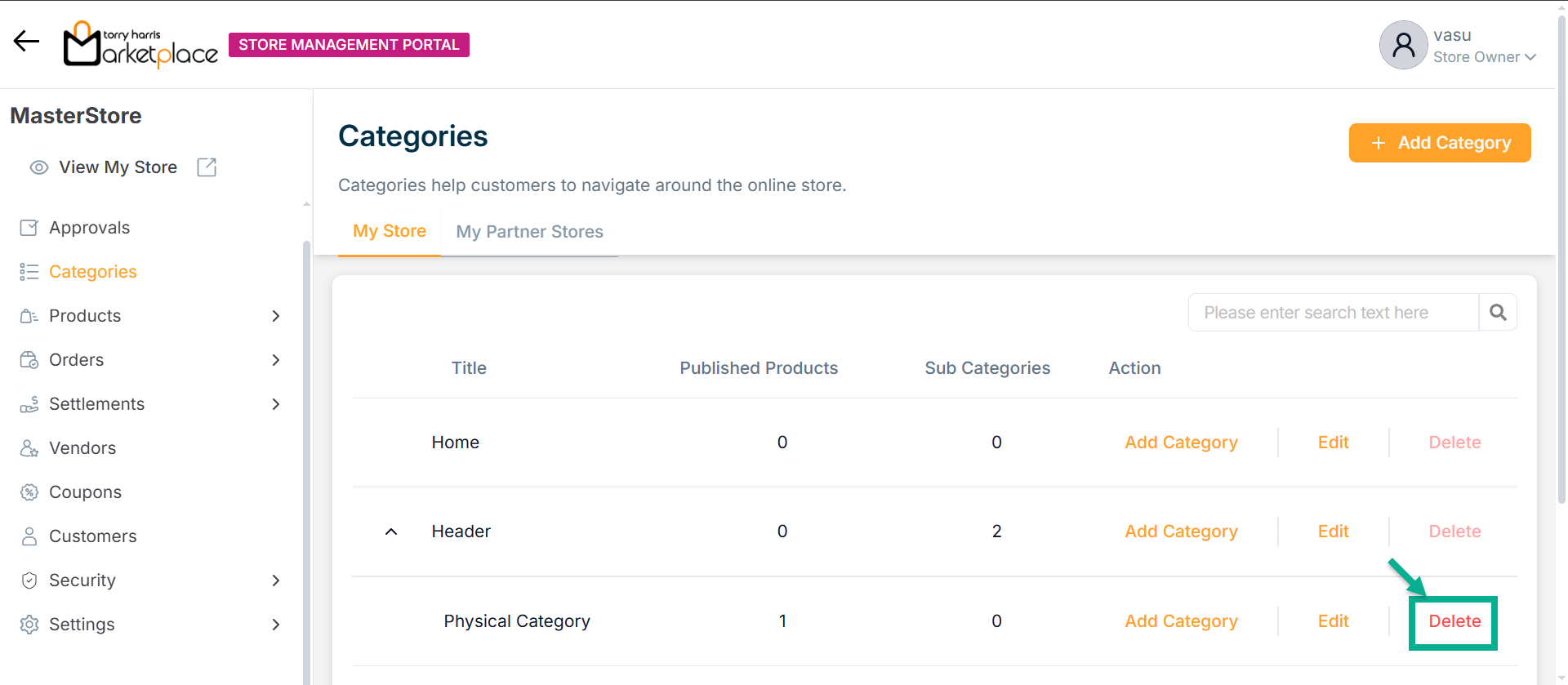Select the My Store tab

(x=389, y=231)
